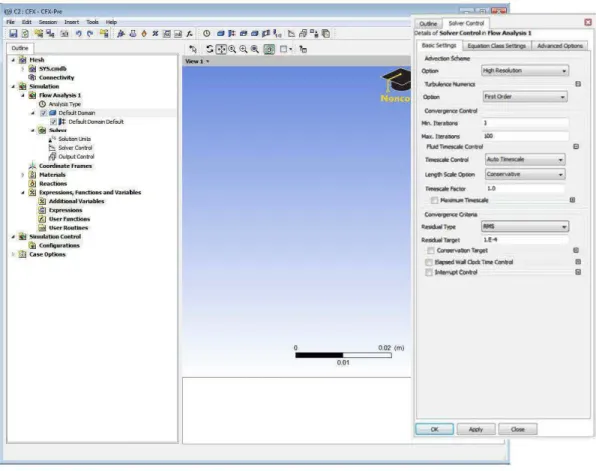596x471 pixels.
Task: Select the first Zoom magnifier in viewer
Action: click(x=232, y=49)
